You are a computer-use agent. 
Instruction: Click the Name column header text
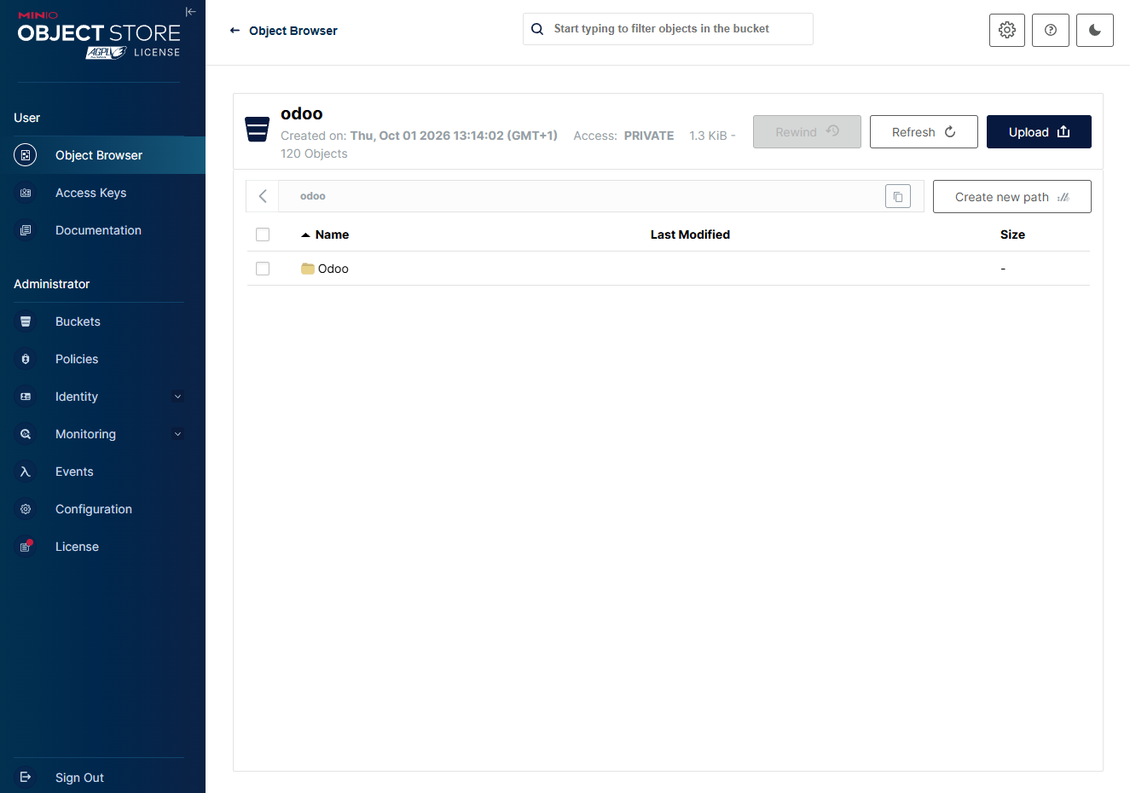click(x=332, y=234)
